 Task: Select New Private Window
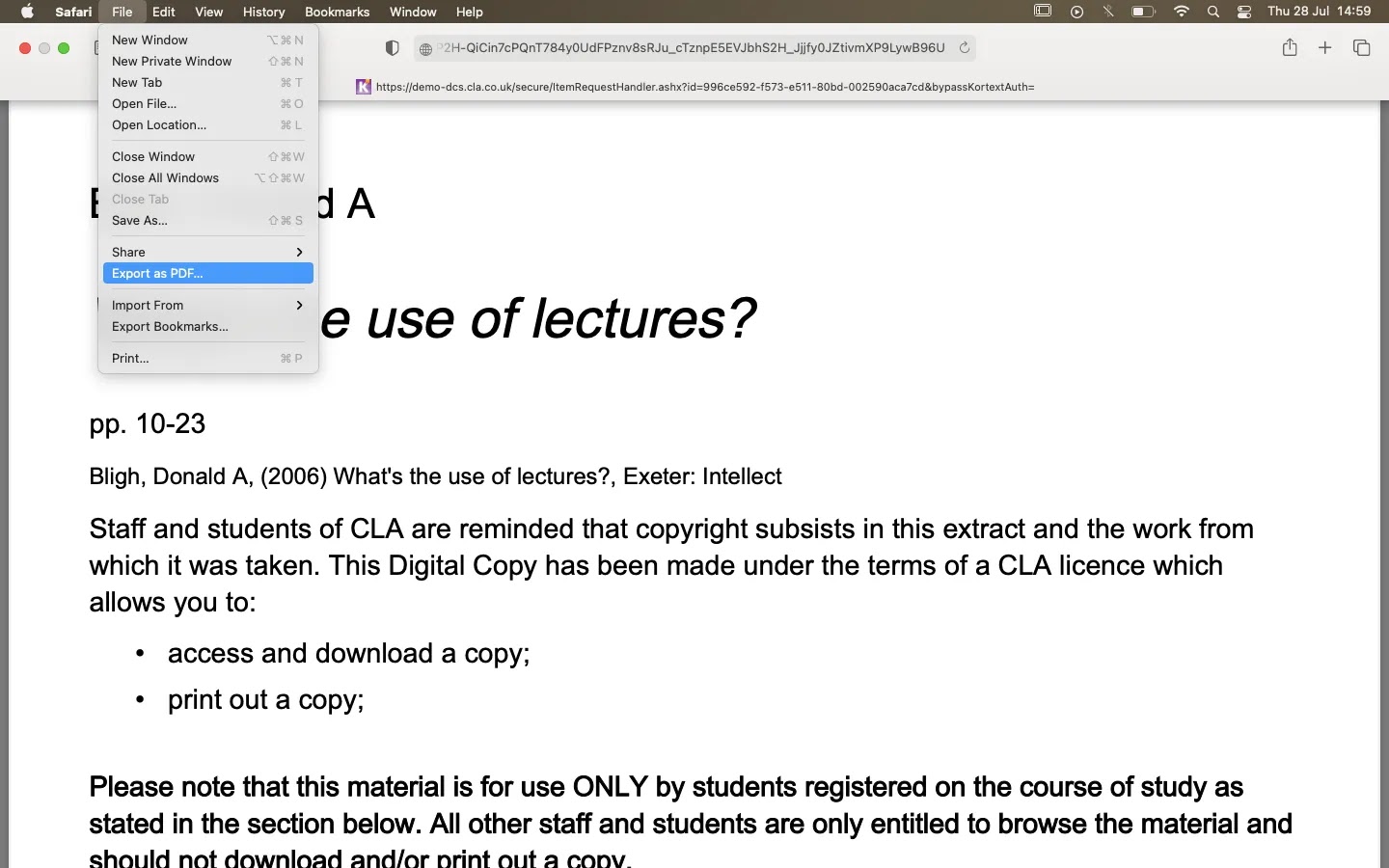coord(172,61)
